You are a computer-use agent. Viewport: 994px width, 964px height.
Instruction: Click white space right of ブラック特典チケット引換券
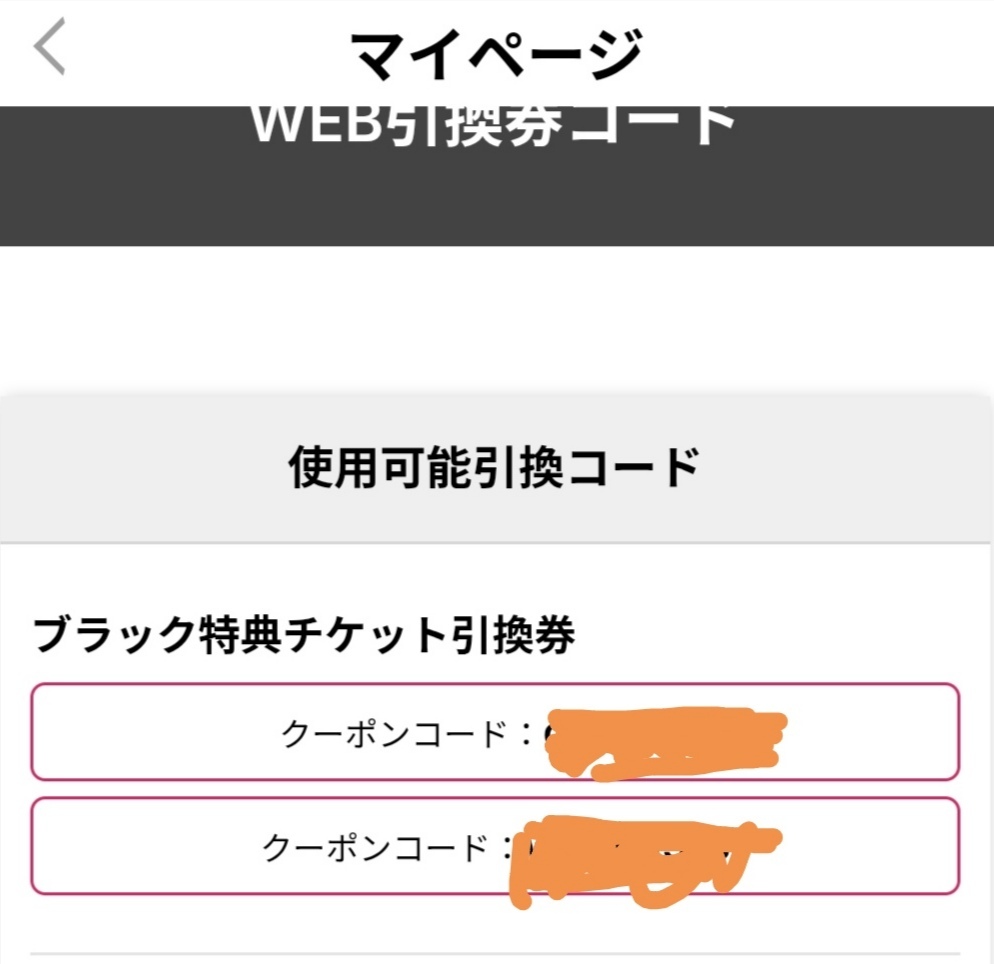coord(780,636)
